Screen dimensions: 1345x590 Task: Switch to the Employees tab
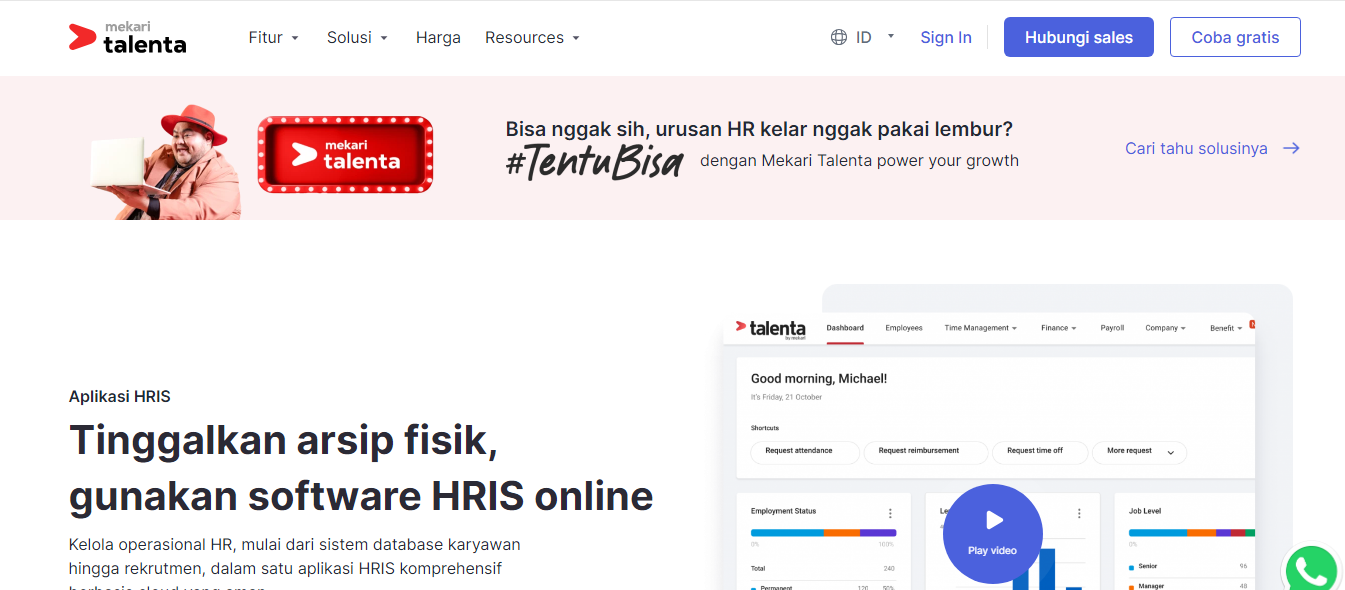(904, 328)
